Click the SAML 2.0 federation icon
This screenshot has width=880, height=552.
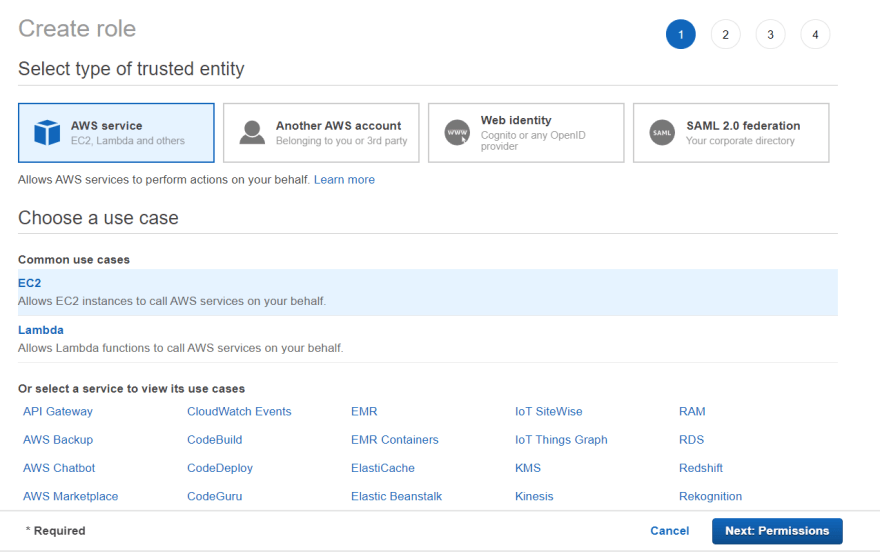662,133
